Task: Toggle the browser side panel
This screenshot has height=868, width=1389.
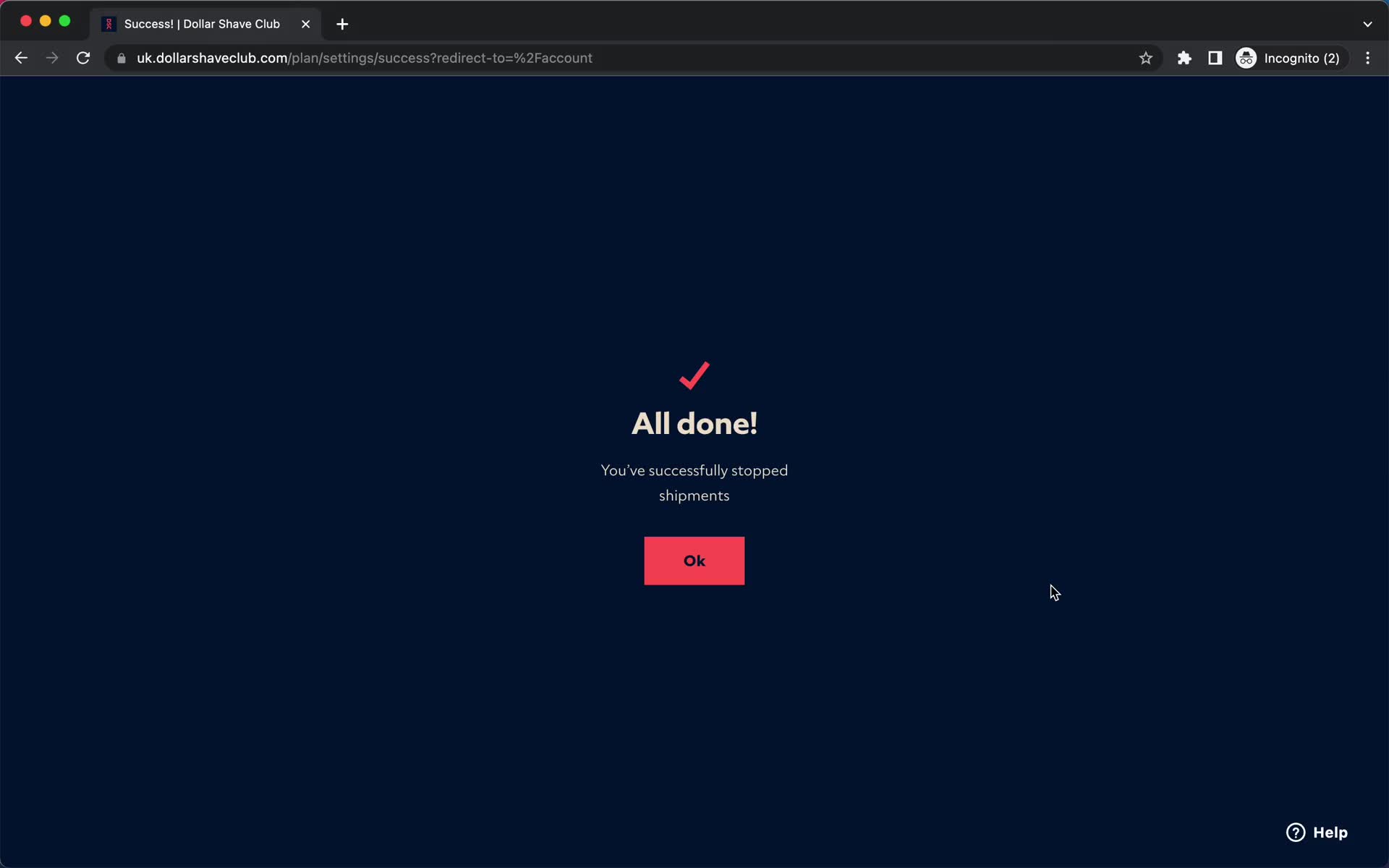Action: (1215, 58)
